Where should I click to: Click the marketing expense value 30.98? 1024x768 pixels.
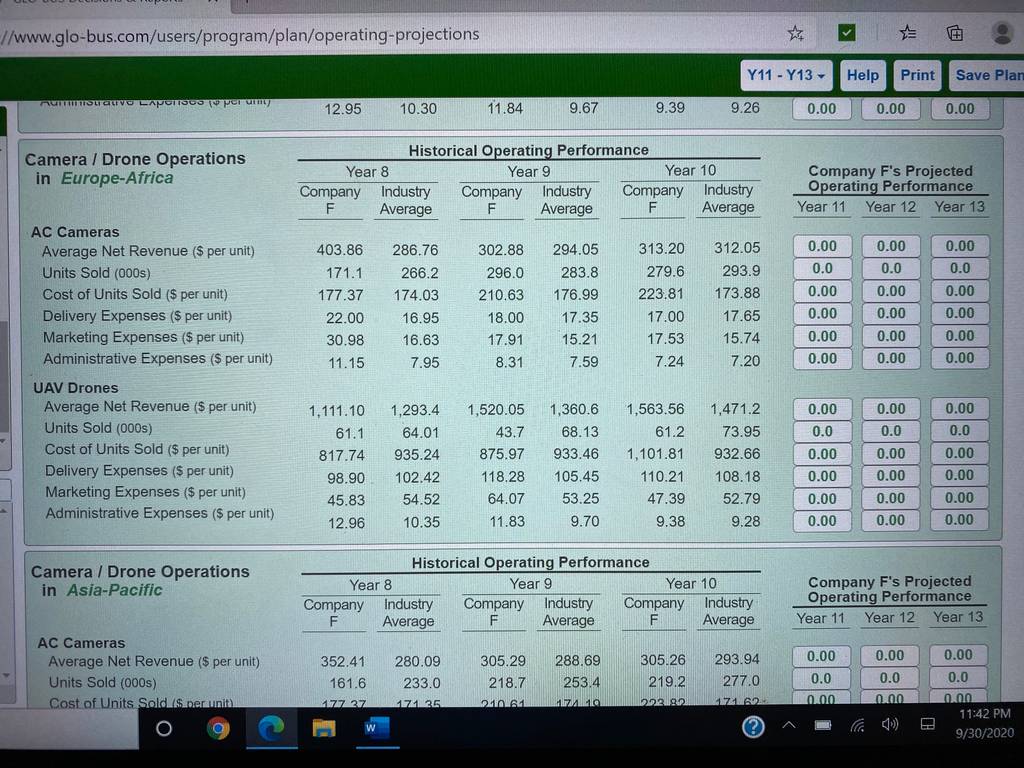tap(345, 340)
